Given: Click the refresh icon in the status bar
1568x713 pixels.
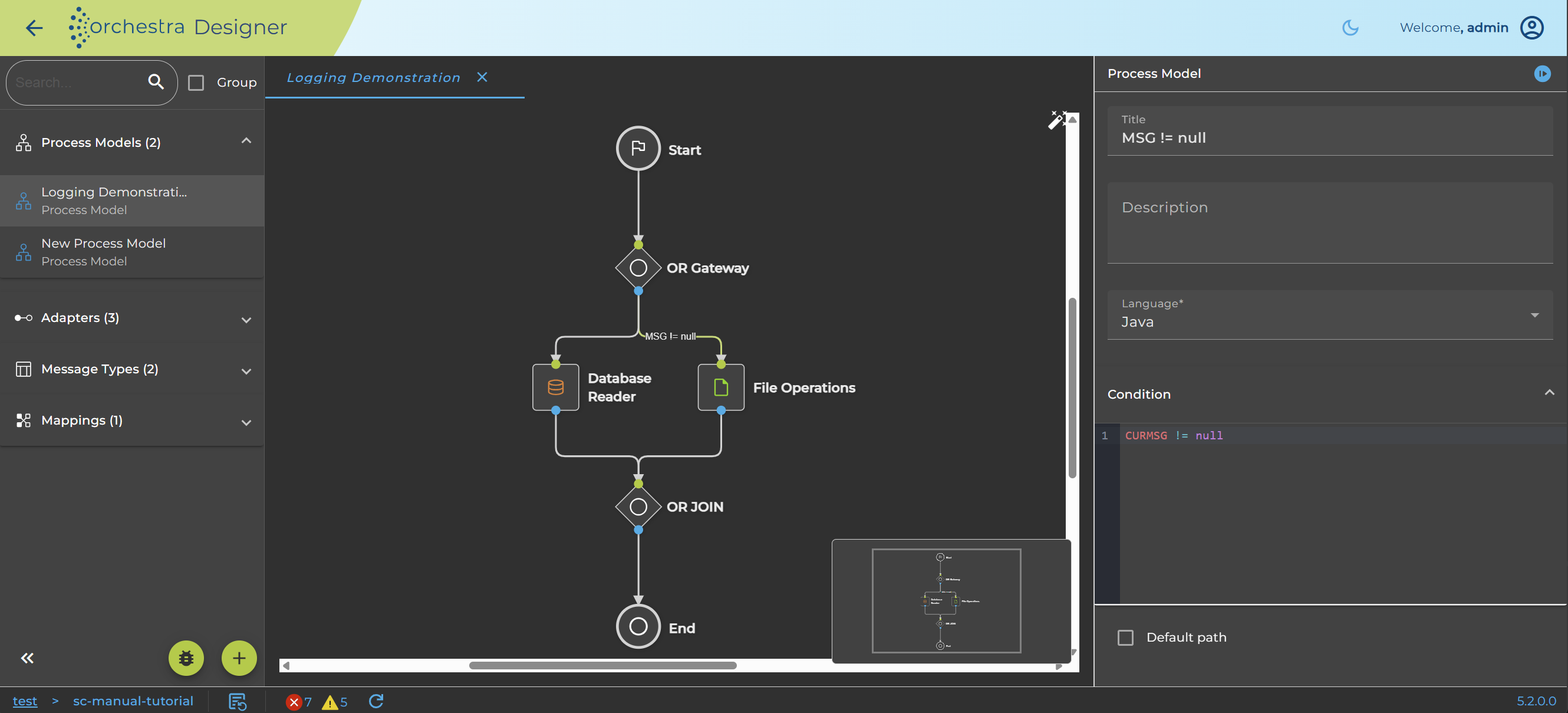Looking at the screenshot, I should (x=376, y=701).
